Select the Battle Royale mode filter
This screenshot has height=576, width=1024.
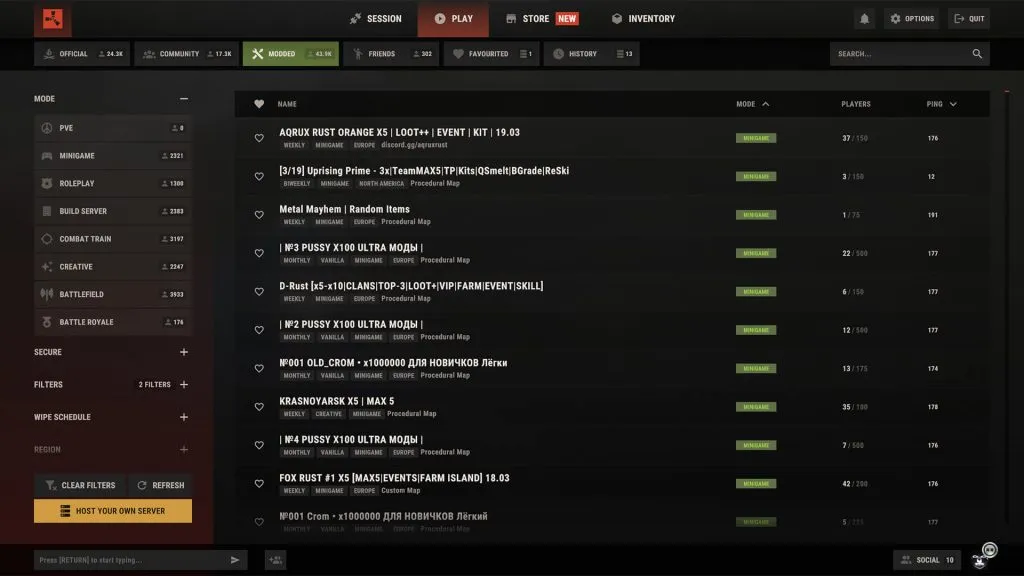(x=113, y=322)
